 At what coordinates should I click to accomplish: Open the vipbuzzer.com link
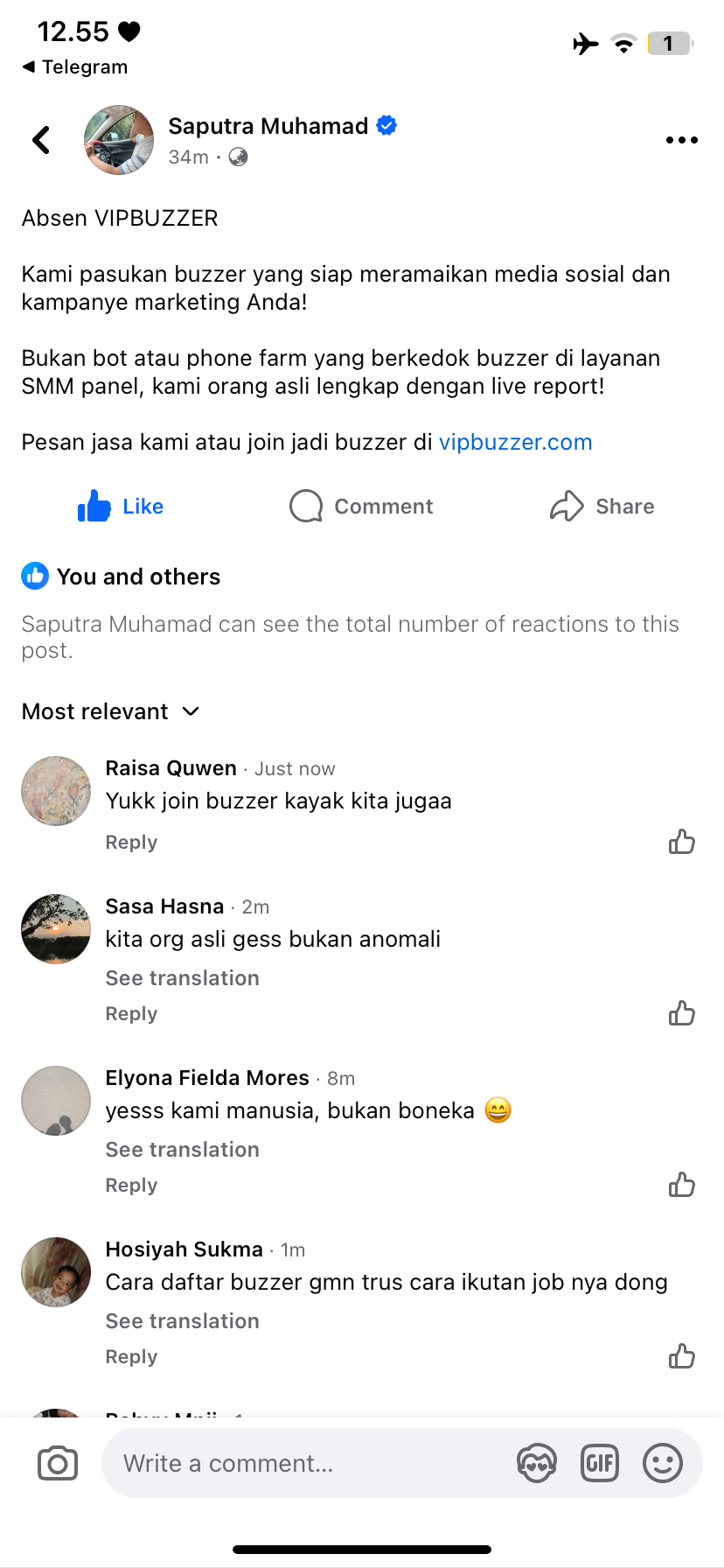[515, 442]
